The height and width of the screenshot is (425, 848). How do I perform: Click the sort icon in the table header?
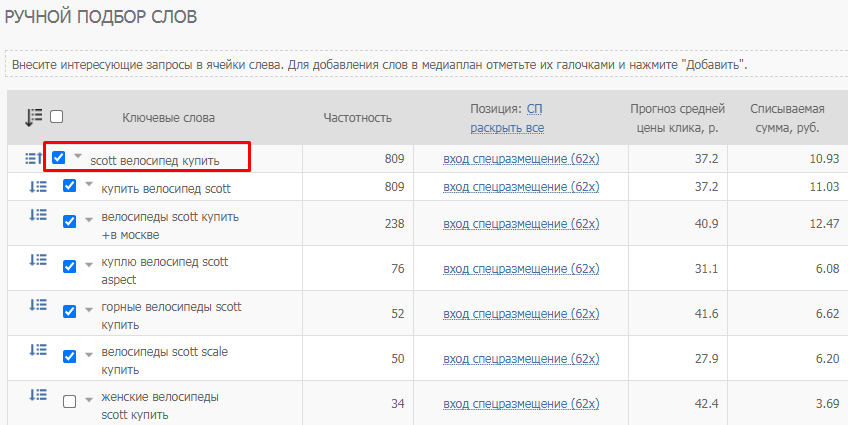34,117
